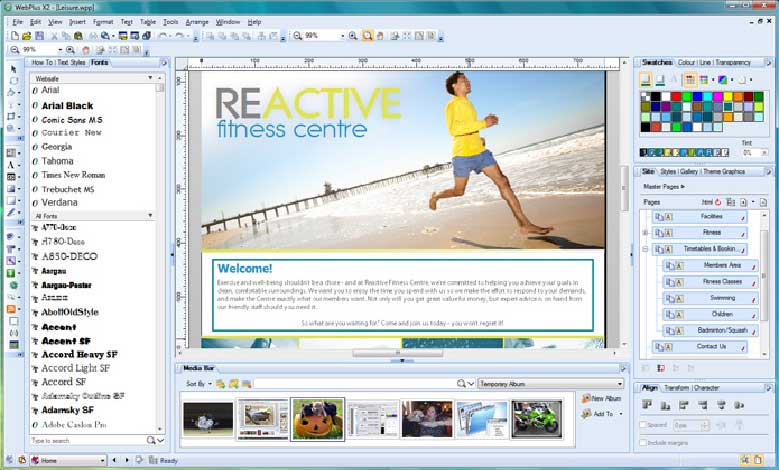Click the Add To button
This screenshot has width=779, height=470.
click(602, 413)
